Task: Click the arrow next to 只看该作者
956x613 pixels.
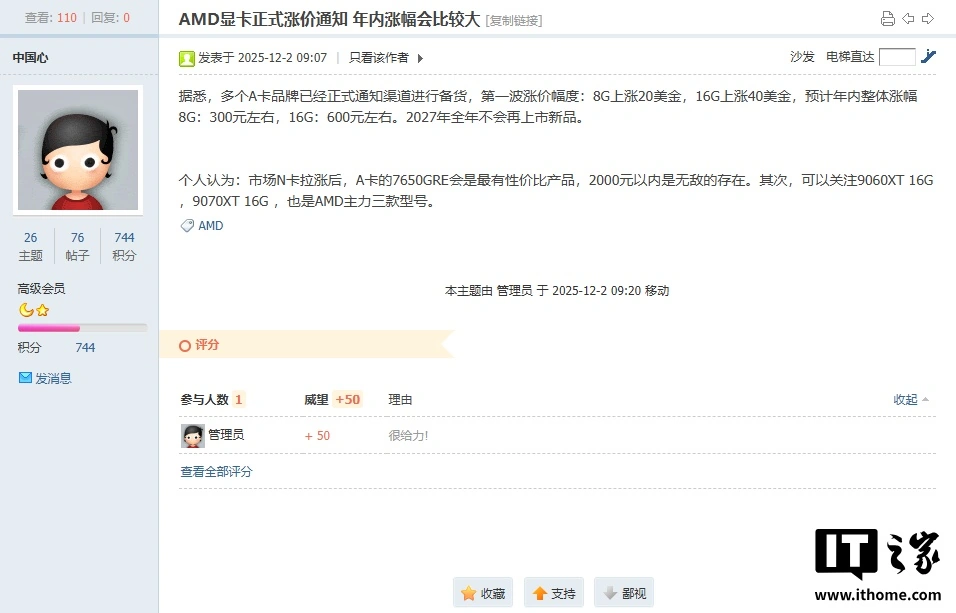Action: (x=421, y=58)
